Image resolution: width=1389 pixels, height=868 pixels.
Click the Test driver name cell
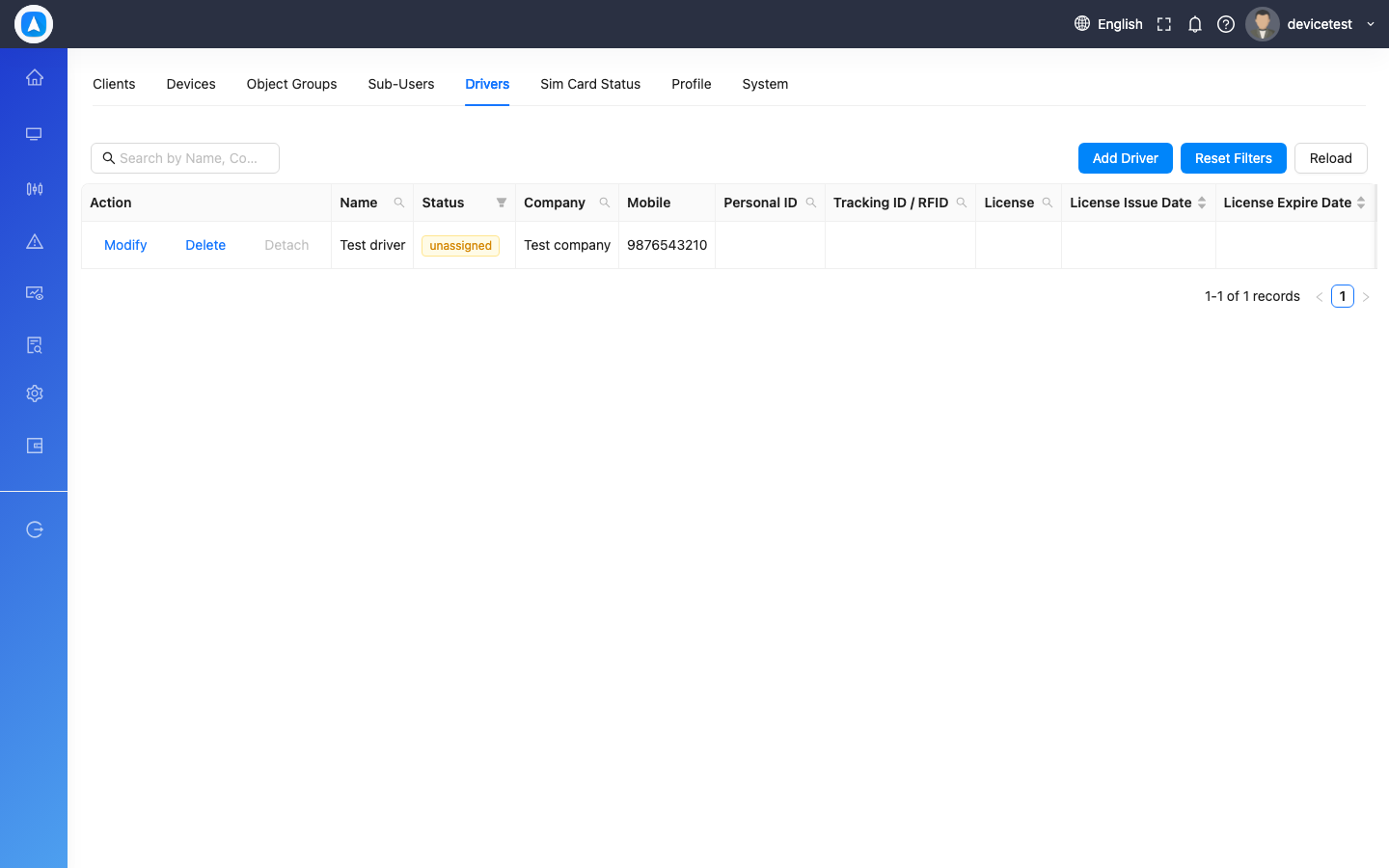coord(372,245)
